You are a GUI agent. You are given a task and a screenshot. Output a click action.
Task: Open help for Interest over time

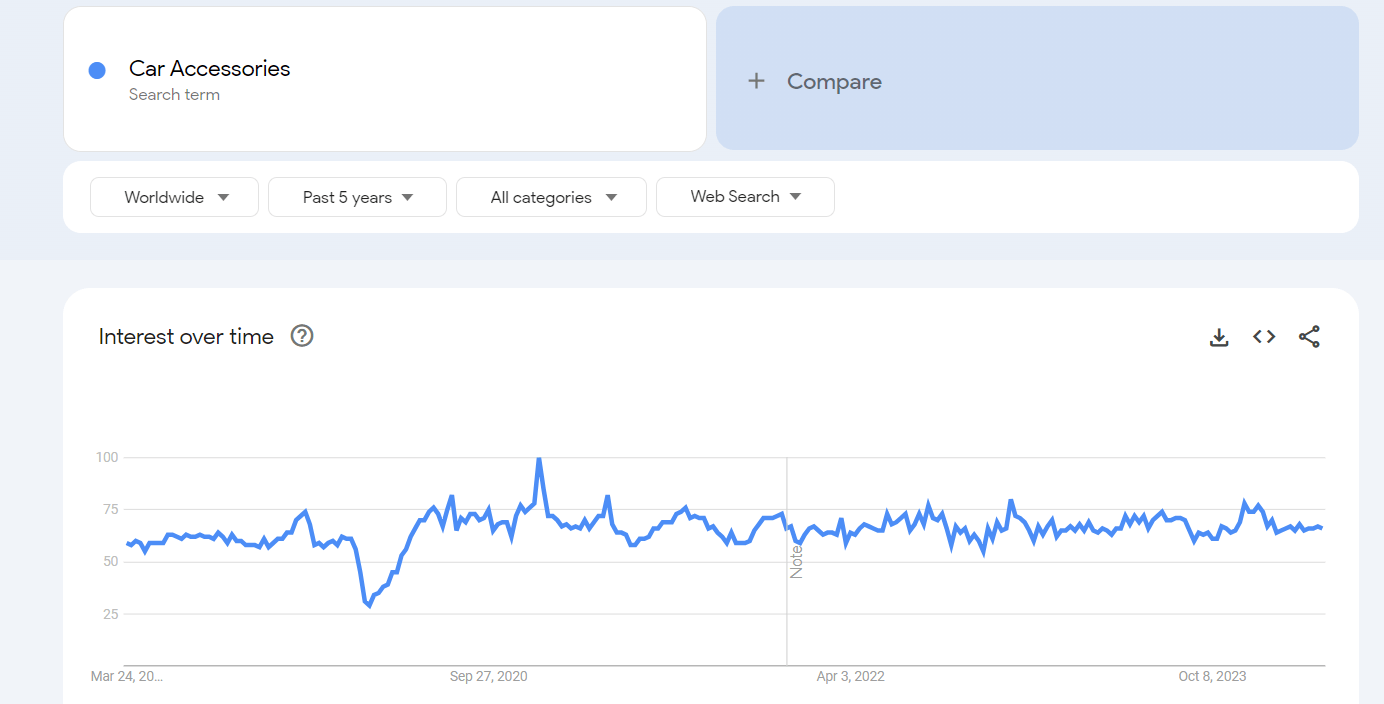pos(302,336)
